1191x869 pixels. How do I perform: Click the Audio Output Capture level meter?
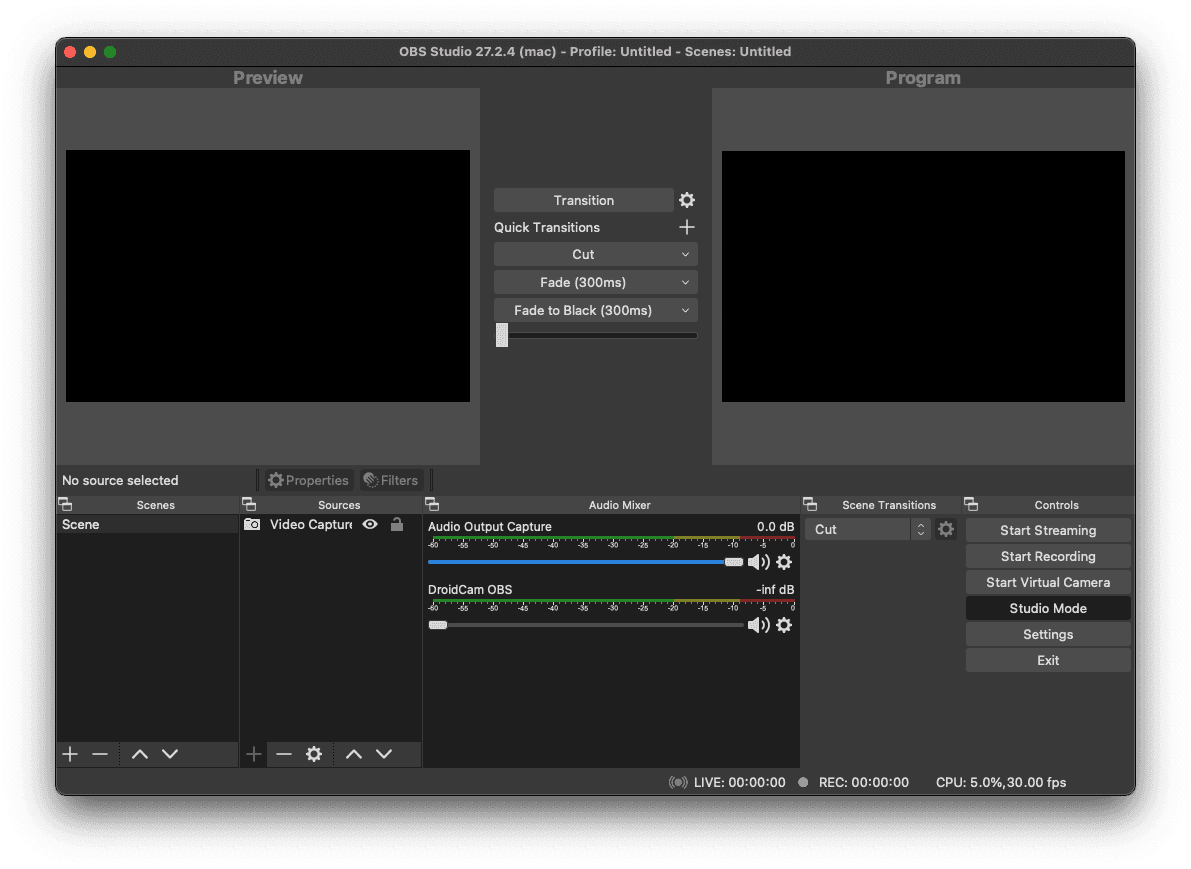pos(612,542)
